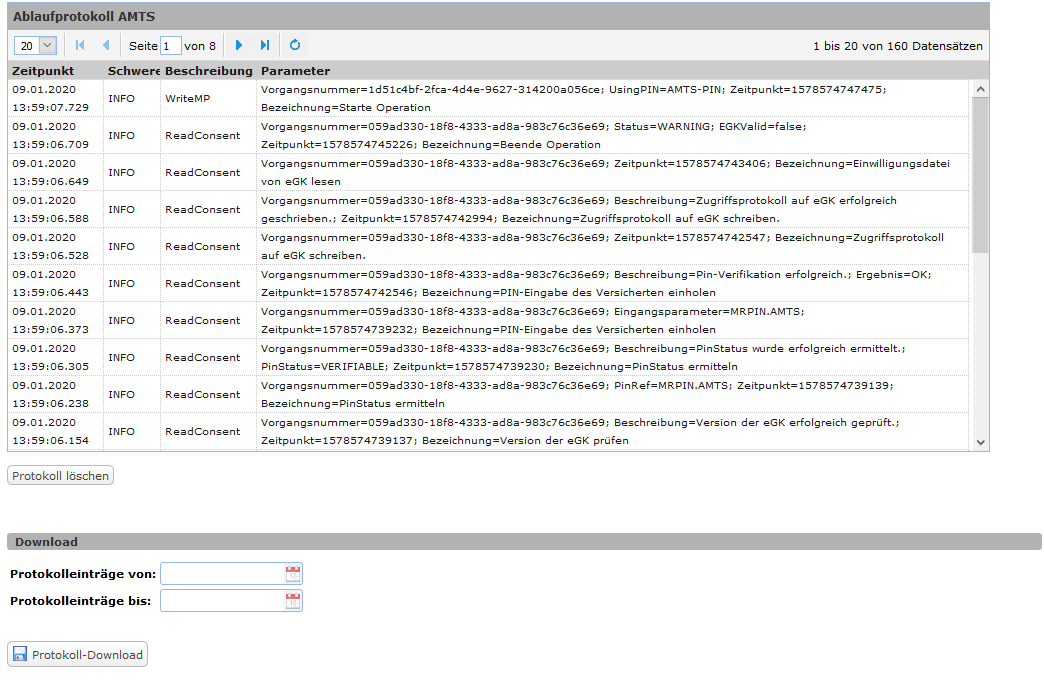Click the Schwere column header
The image size is (1044, 692).
click(x=133, y=71)
